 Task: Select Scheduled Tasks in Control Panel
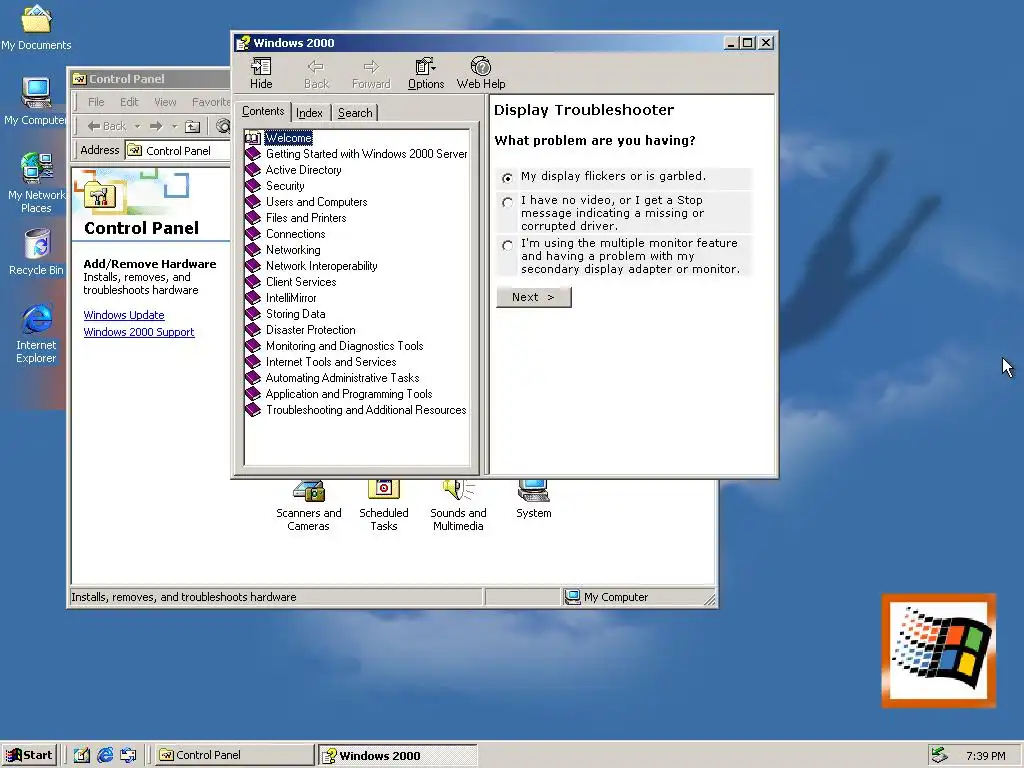[384, 507]
